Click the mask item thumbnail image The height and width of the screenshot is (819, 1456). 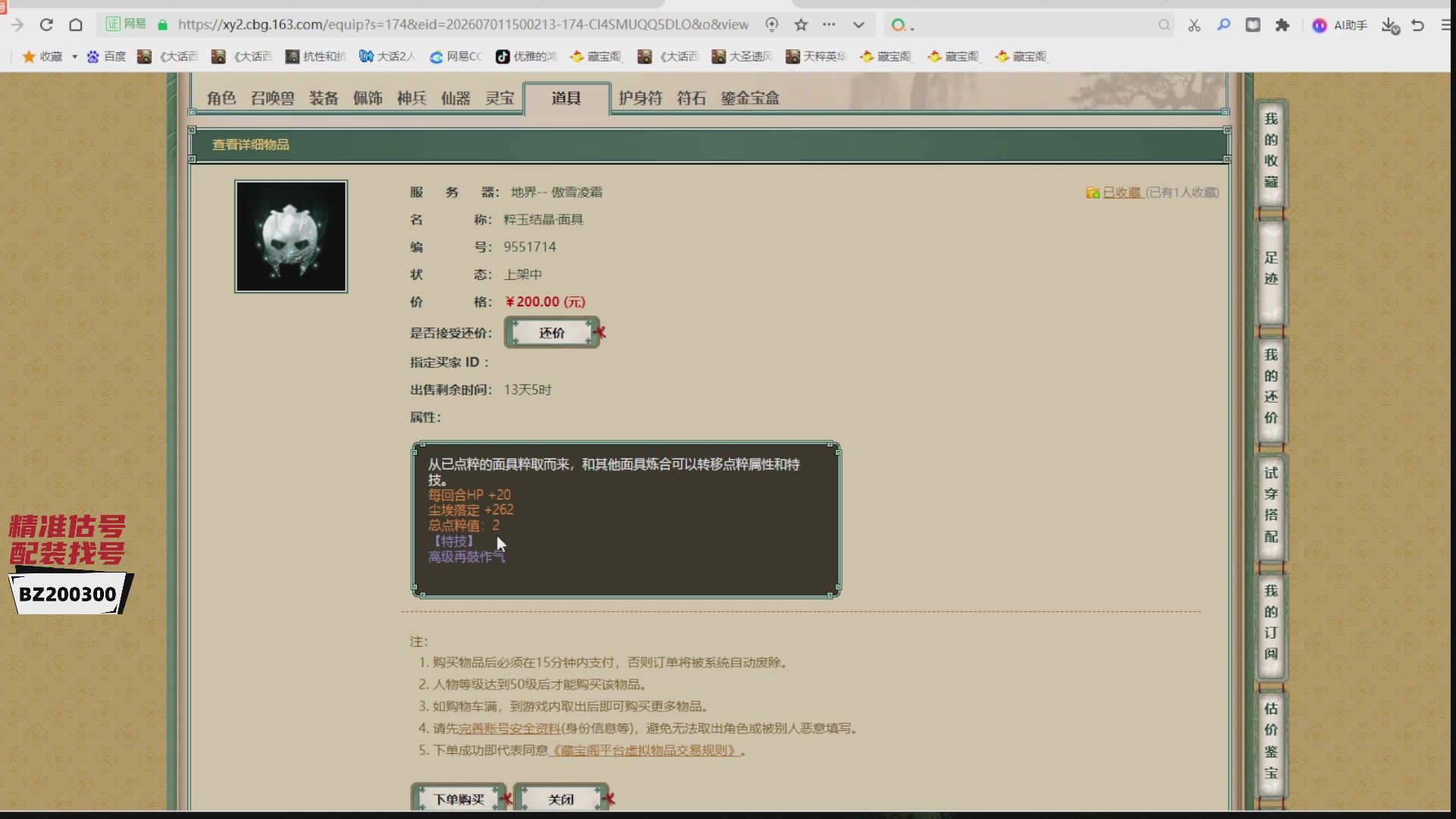(x=291, y=237)
